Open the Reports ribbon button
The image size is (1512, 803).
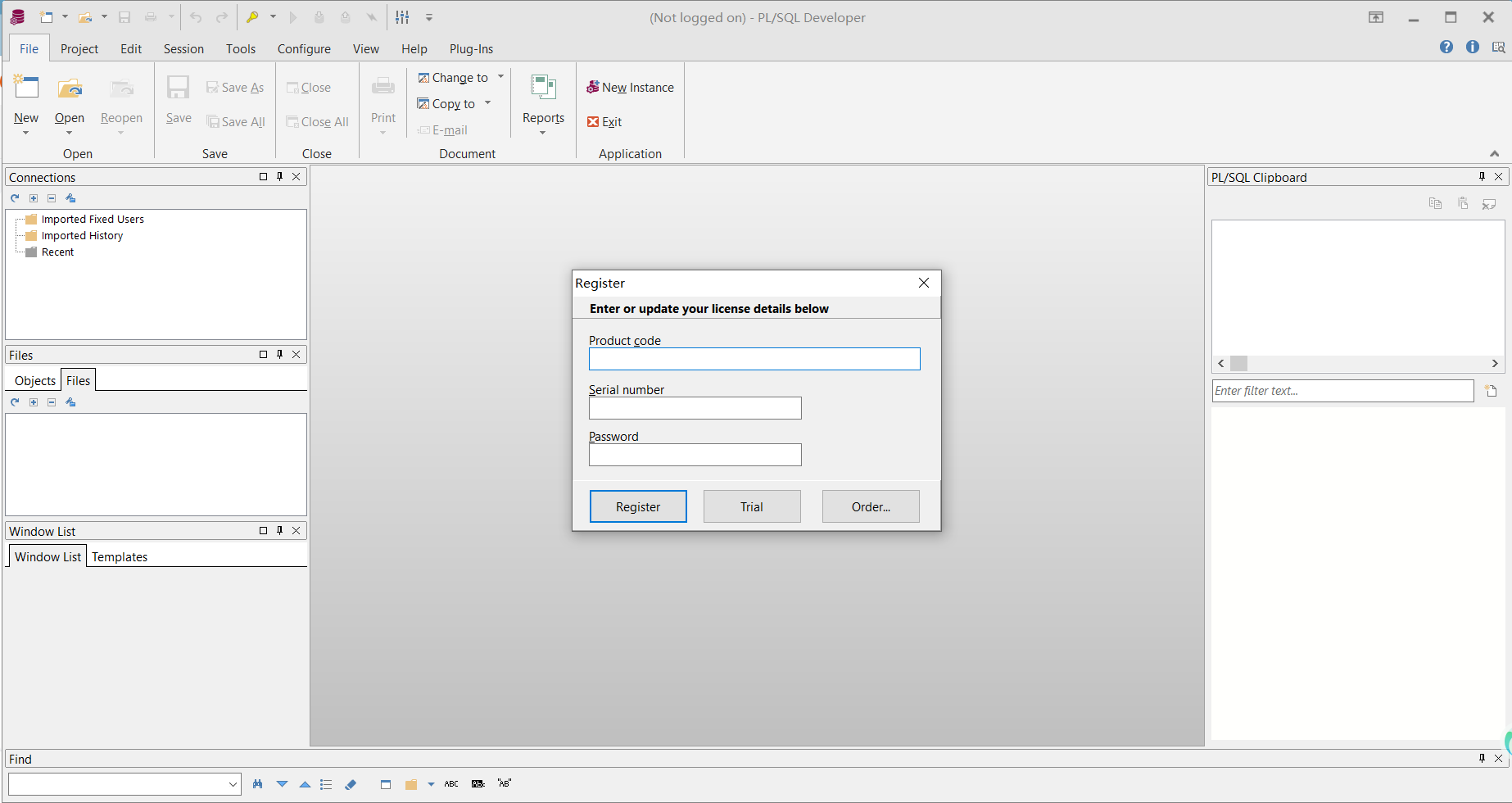coord(543,104)
